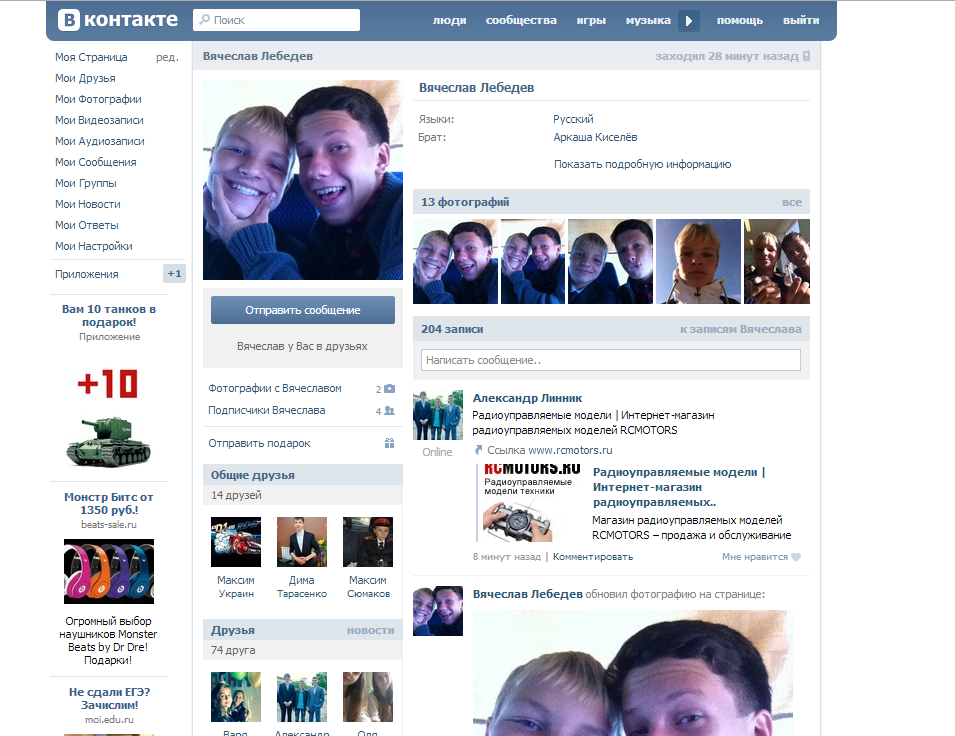Click Вам 10 танков в подарок ad title
Image resolution: width=955 pixels, height=736 pixels.
[x=109, y=316]
